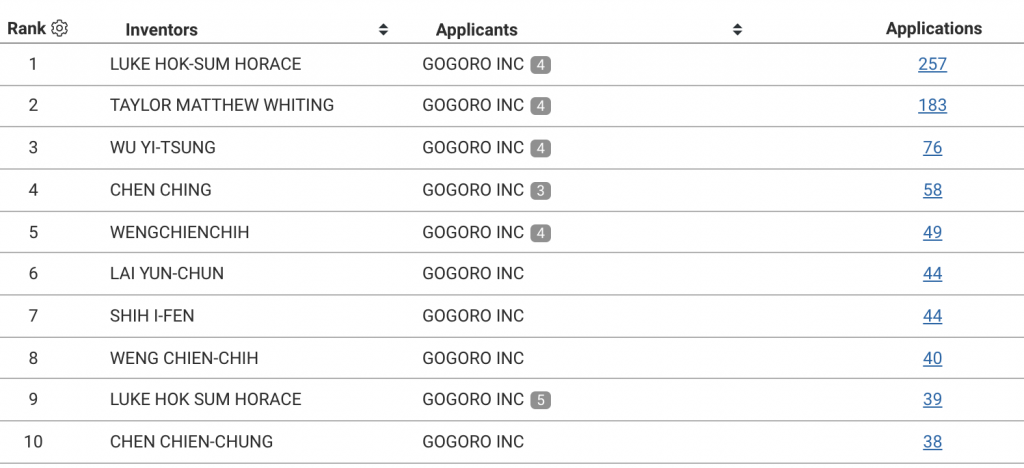Click the badge 4 in TAYLOR MATTHEW WHITING row
The height and width of the screenshot is (468, 1024).
[x=541, y=106]
